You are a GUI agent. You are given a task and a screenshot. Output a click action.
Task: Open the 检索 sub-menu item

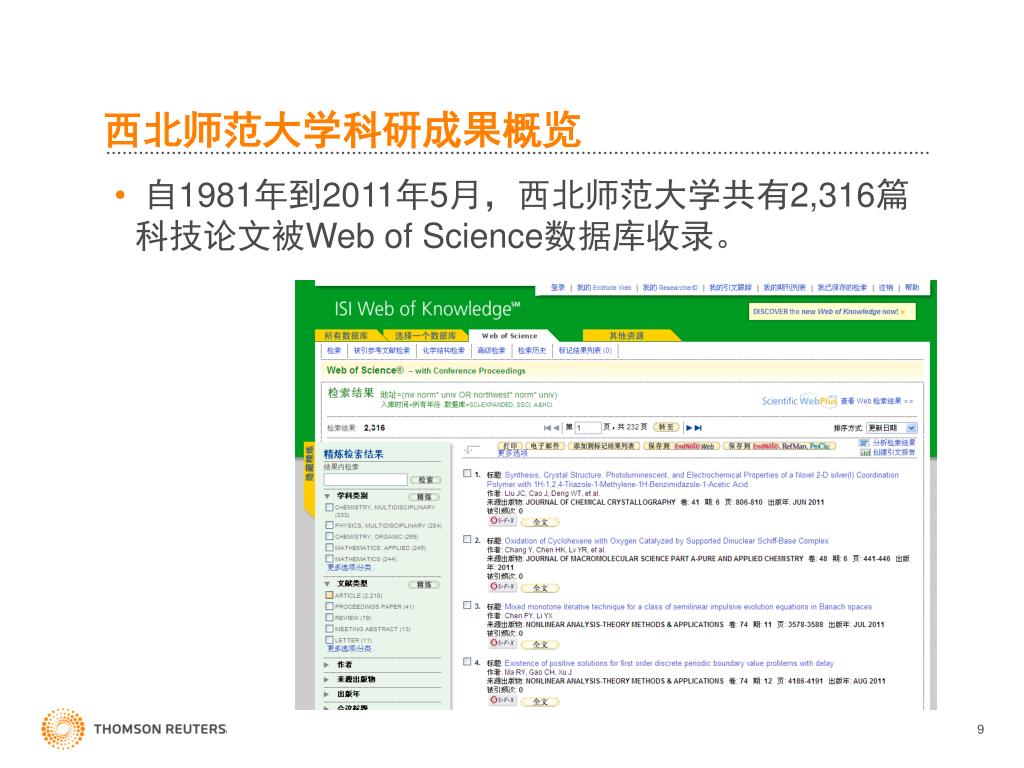click(334, 351)
